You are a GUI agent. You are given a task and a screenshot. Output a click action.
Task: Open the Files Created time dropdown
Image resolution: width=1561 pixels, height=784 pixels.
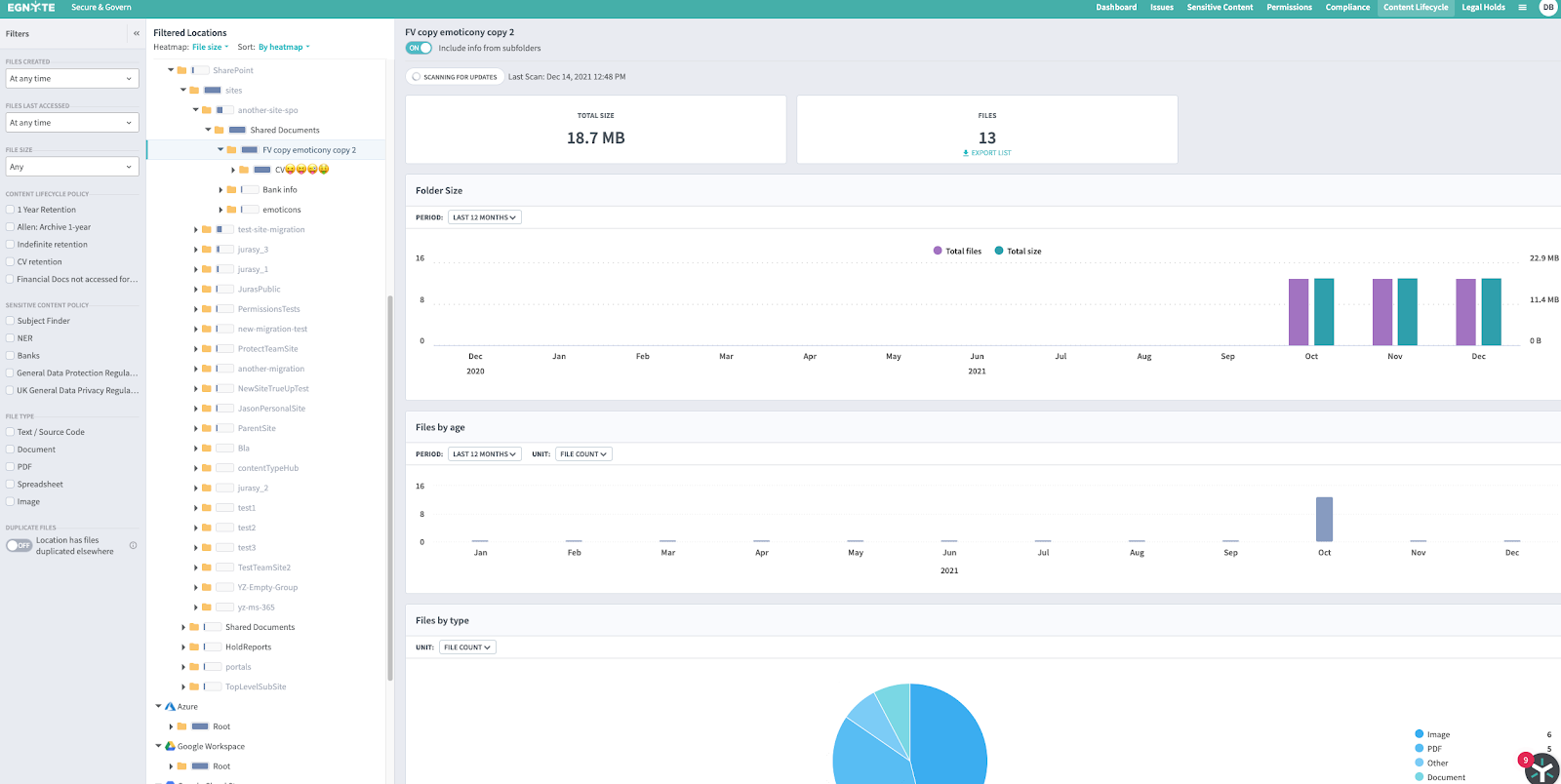point(72,79)
